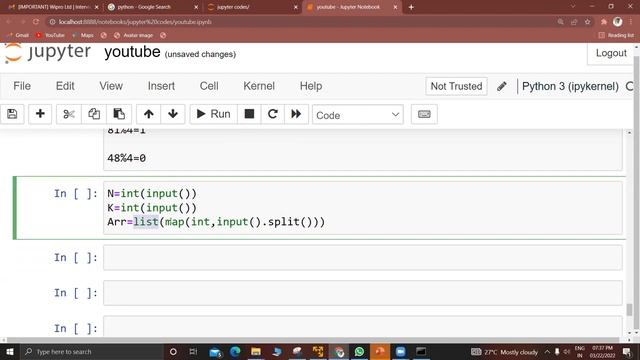Save the notebook with the floppy disk icon
640x360 pixels.
coord(12,114)
